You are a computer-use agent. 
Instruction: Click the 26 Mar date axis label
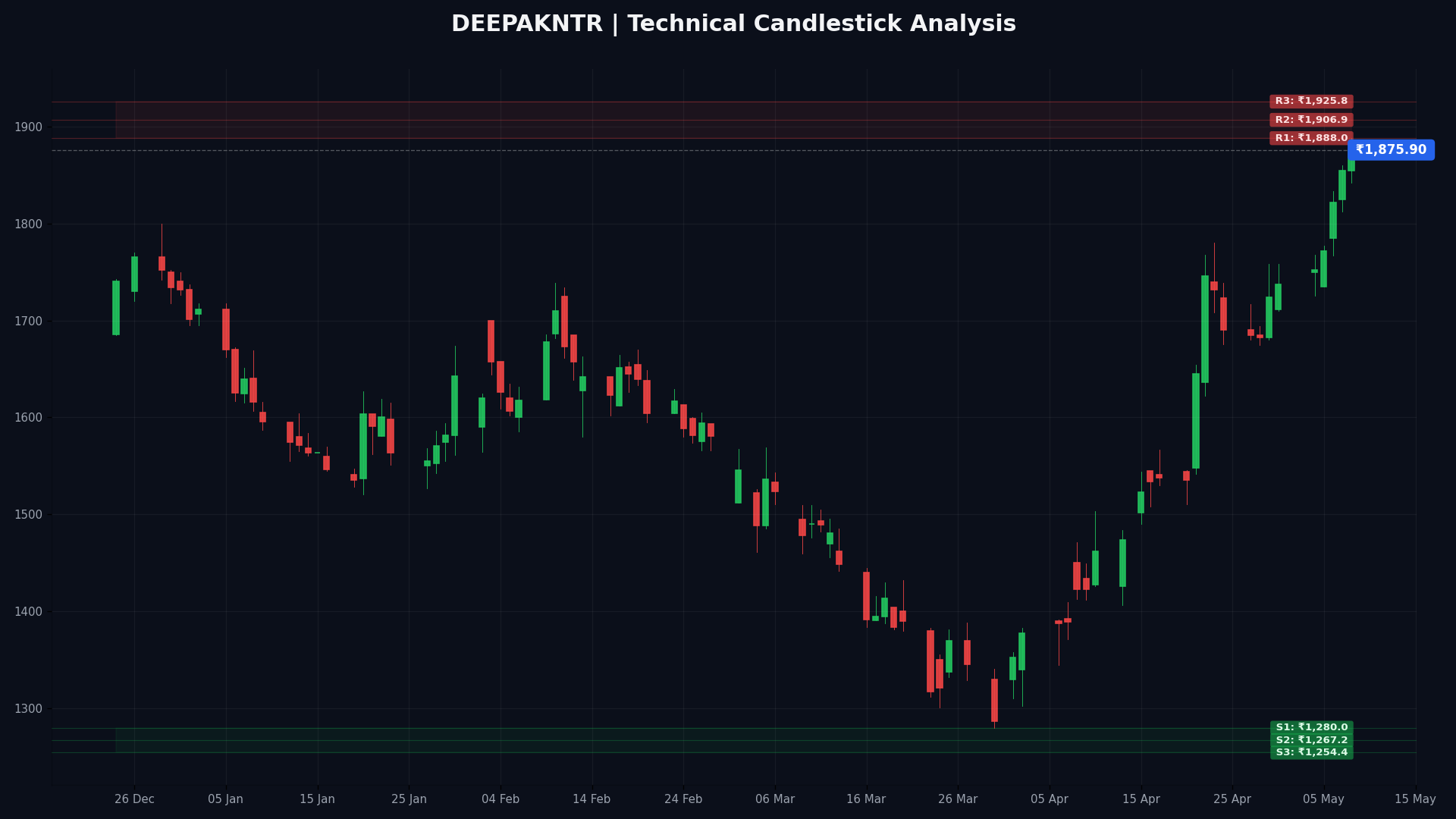(x=958, y=799)
